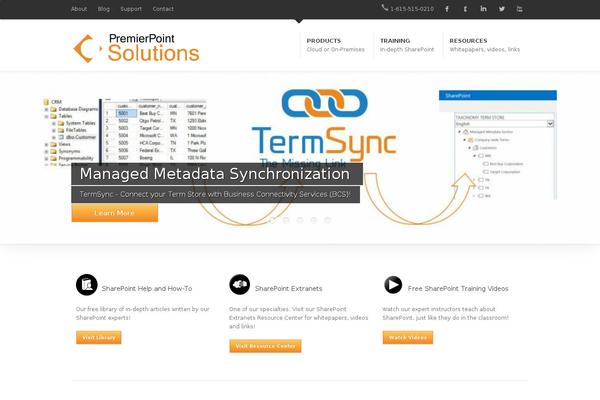The width and height of the screenshot is (600, 400).
Task: Open the Training navigation menu
Action: pyautogui.click(x=407, y=45)
